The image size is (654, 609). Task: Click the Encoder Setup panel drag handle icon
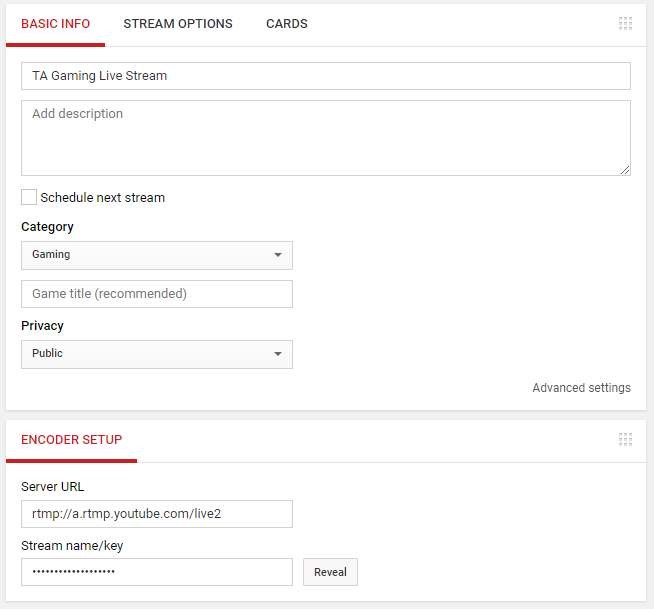[x=625, y=439]
